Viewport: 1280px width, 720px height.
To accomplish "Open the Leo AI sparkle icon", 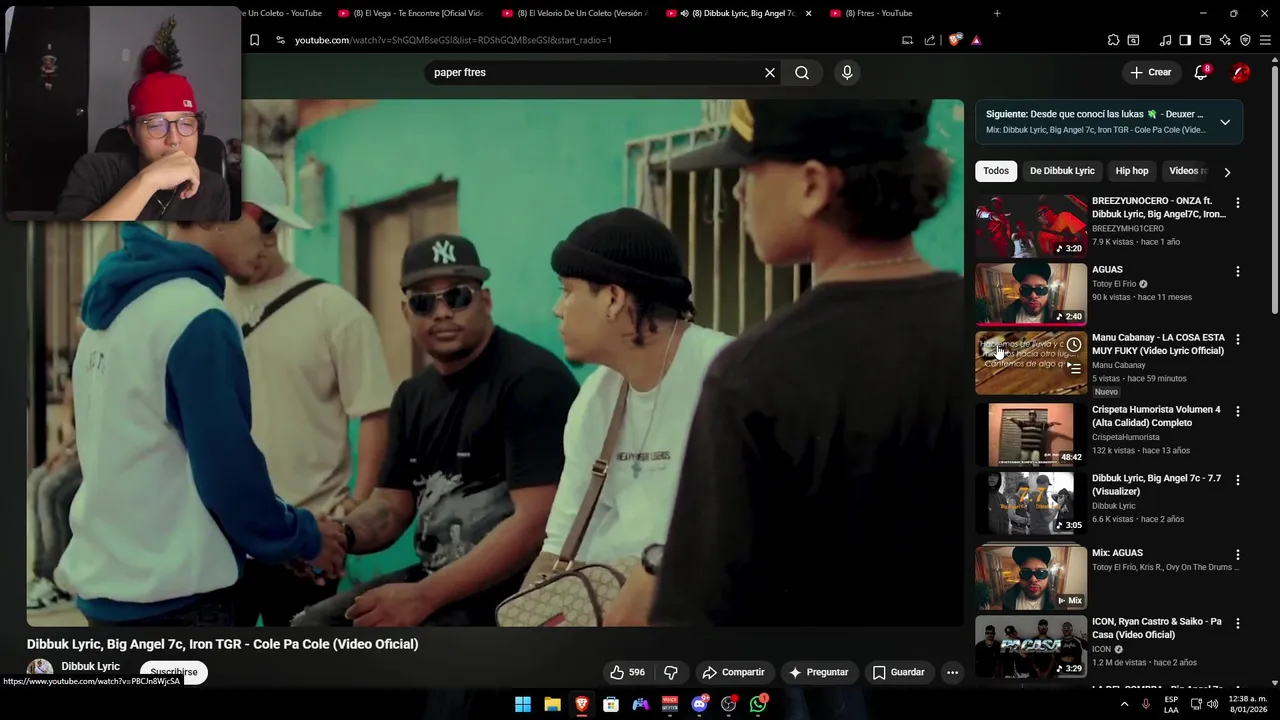I will click(x=1225, y=40).
